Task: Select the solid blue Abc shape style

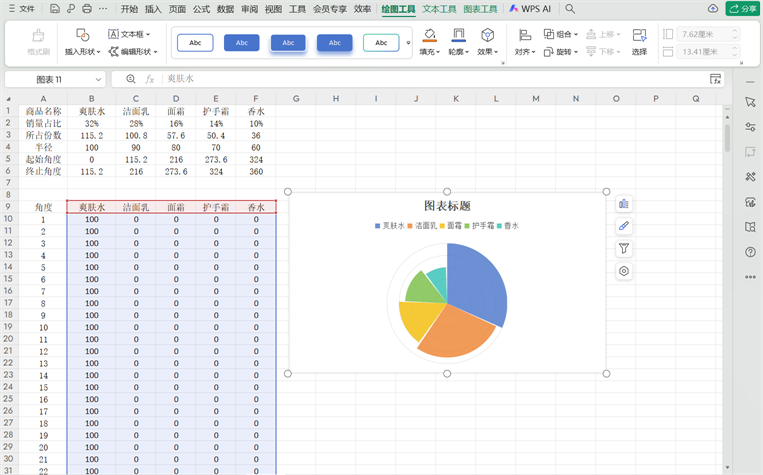Action: 241,43
